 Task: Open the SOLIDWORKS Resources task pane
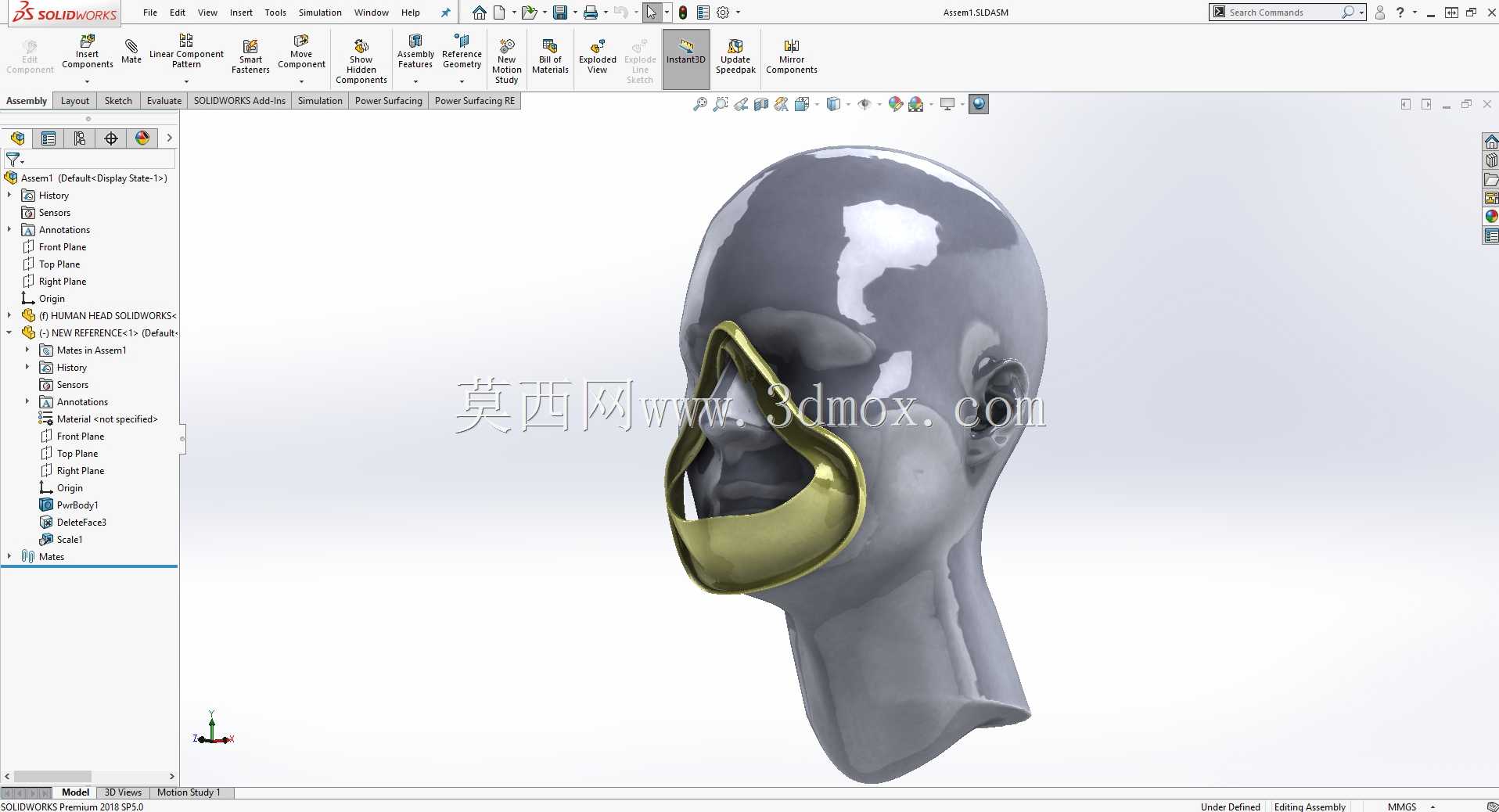[1491, 142]
